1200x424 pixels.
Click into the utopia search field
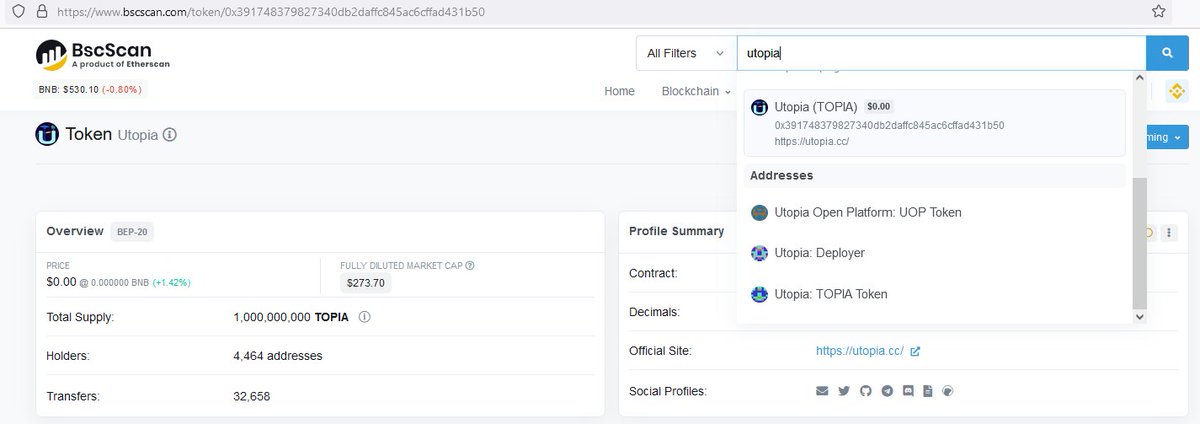point(941,53)
